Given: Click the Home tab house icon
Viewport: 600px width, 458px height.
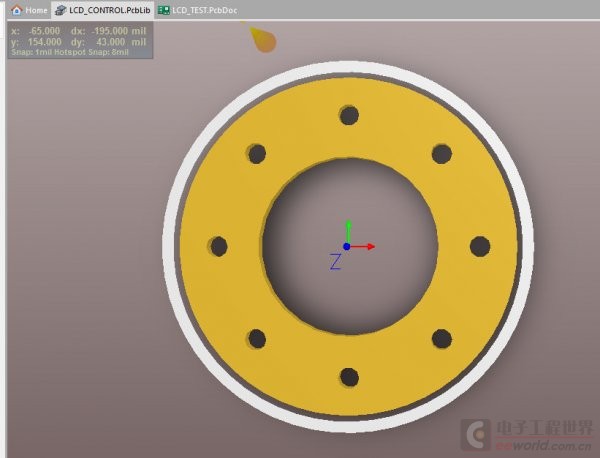Looking at the screenshot, I should point(16,10).
